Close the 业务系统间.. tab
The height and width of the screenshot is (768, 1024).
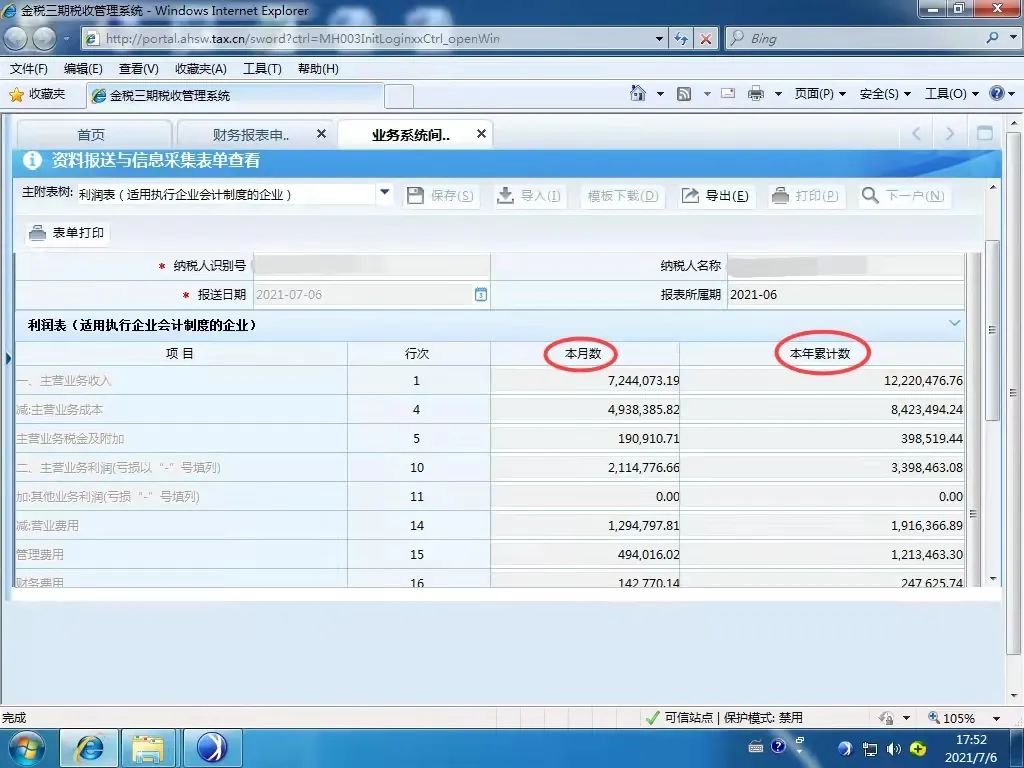(x=481, y=134)
